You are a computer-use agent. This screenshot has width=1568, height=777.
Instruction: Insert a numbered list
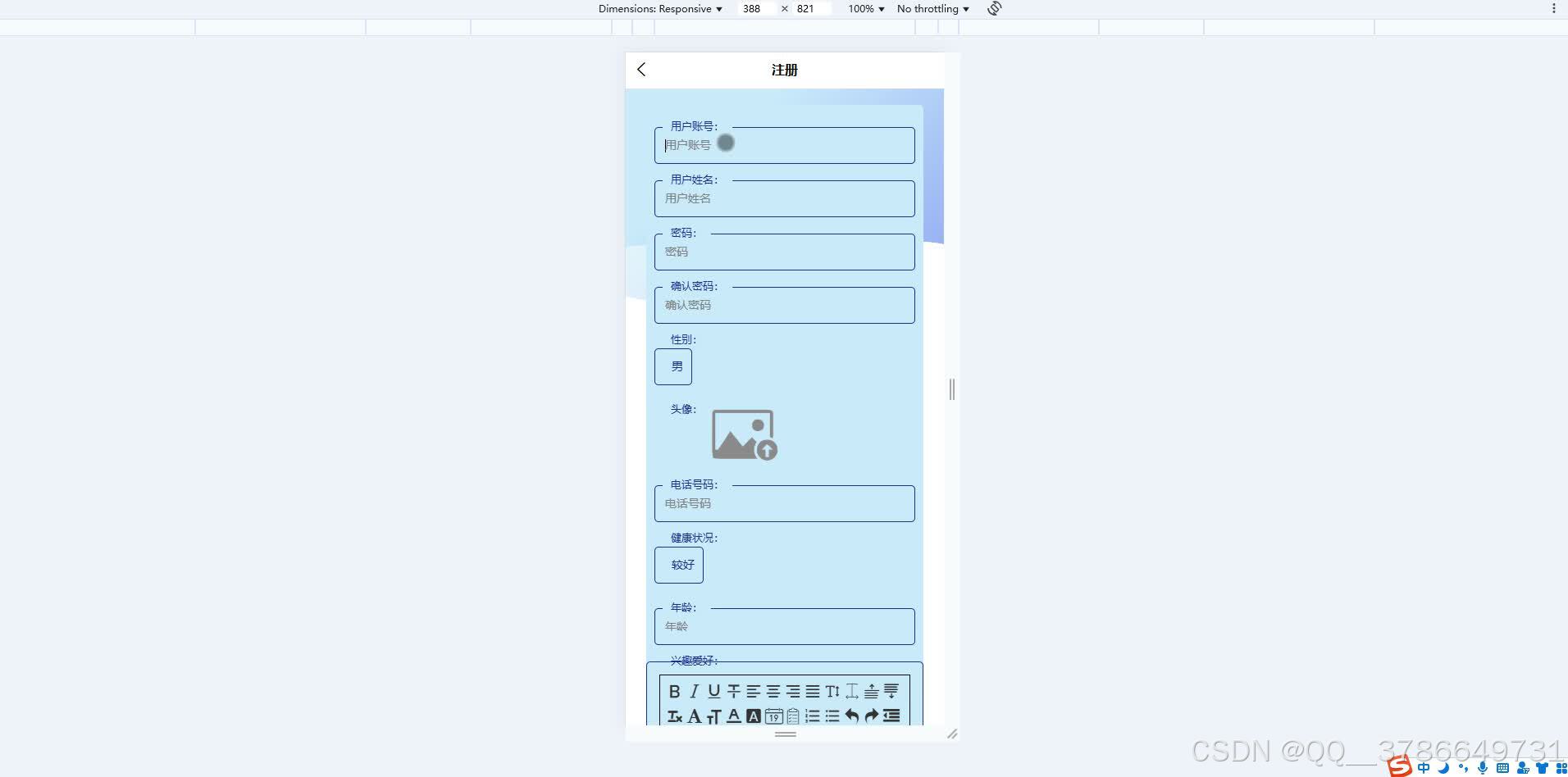pos(812,716)
